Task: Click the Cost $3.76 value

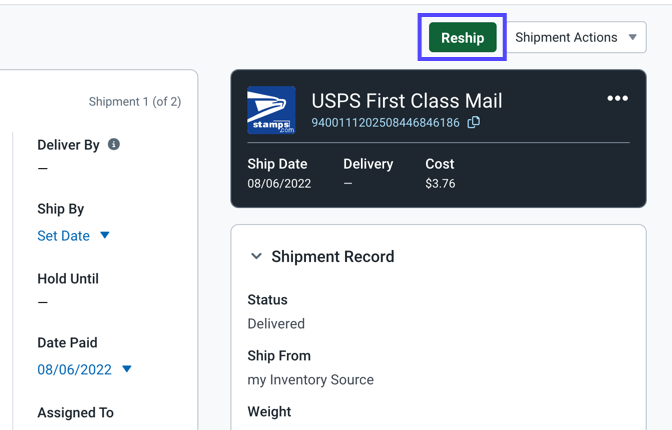Action: click(440, 183)
